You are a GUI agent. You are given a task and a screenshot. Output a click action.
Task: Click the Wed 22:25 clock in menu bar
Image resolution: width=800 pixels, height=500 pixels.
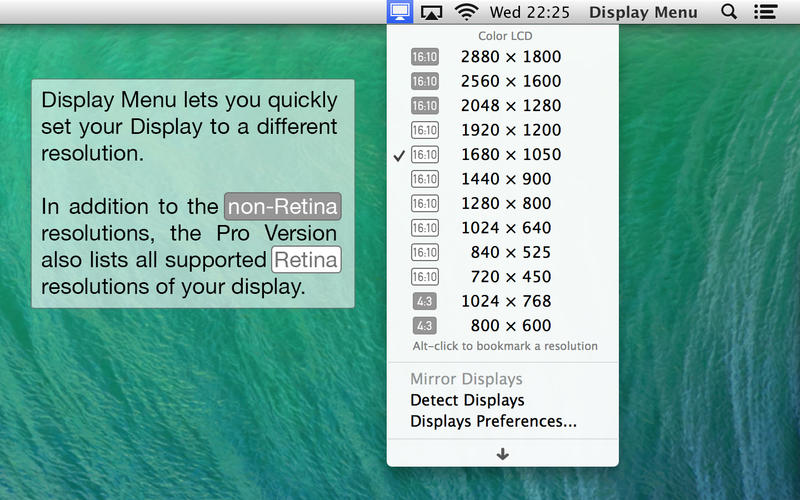[x=529, y=12]
